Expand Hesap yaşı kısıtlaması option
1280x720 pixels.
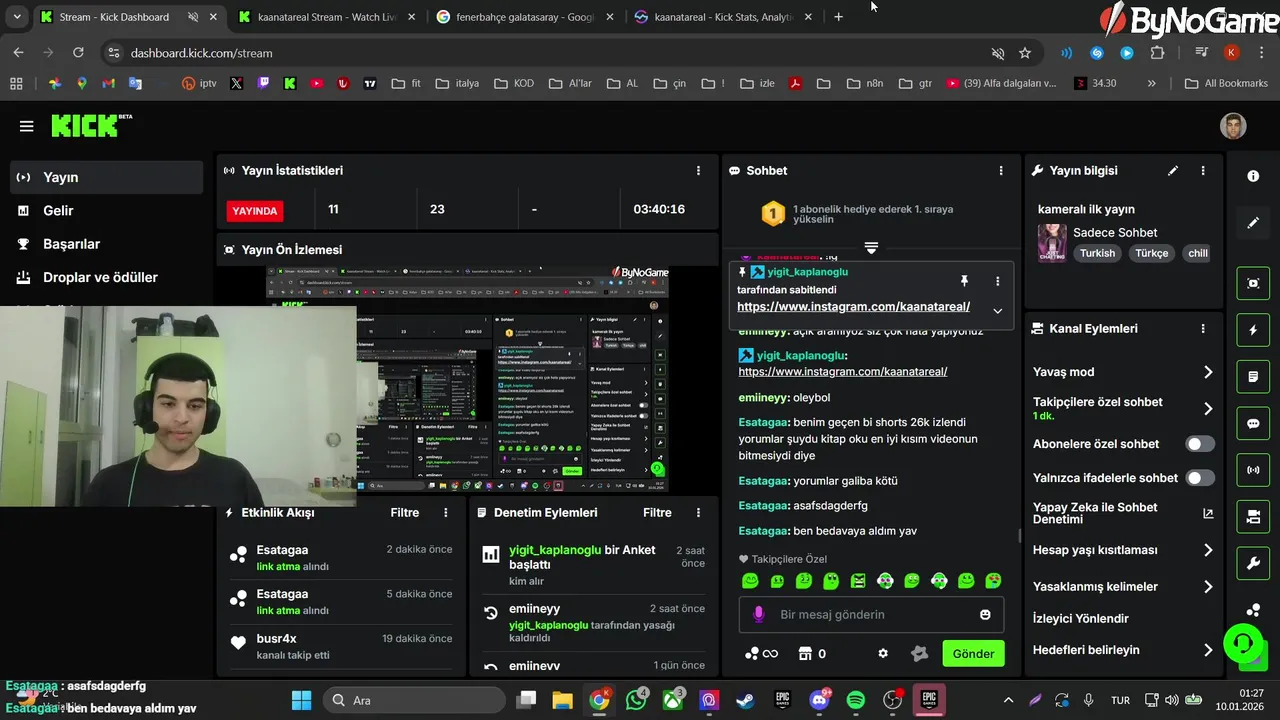[x=1208, y=550]
